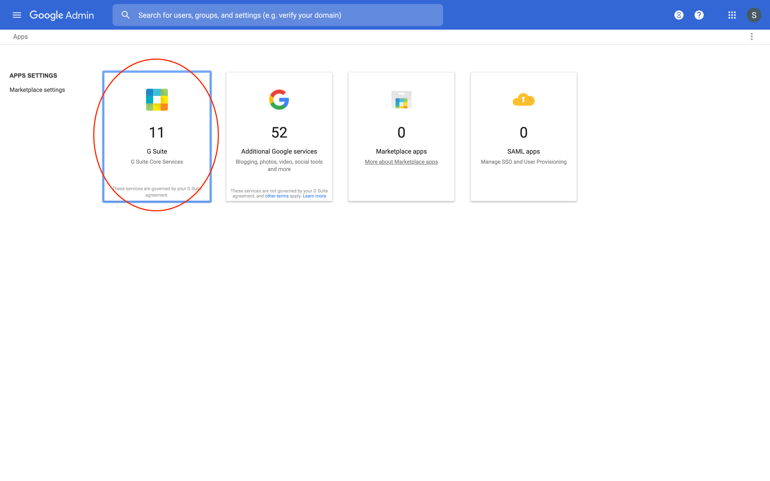Click the count 52 on Google services card
770x481 pixels.
point(279,133)
